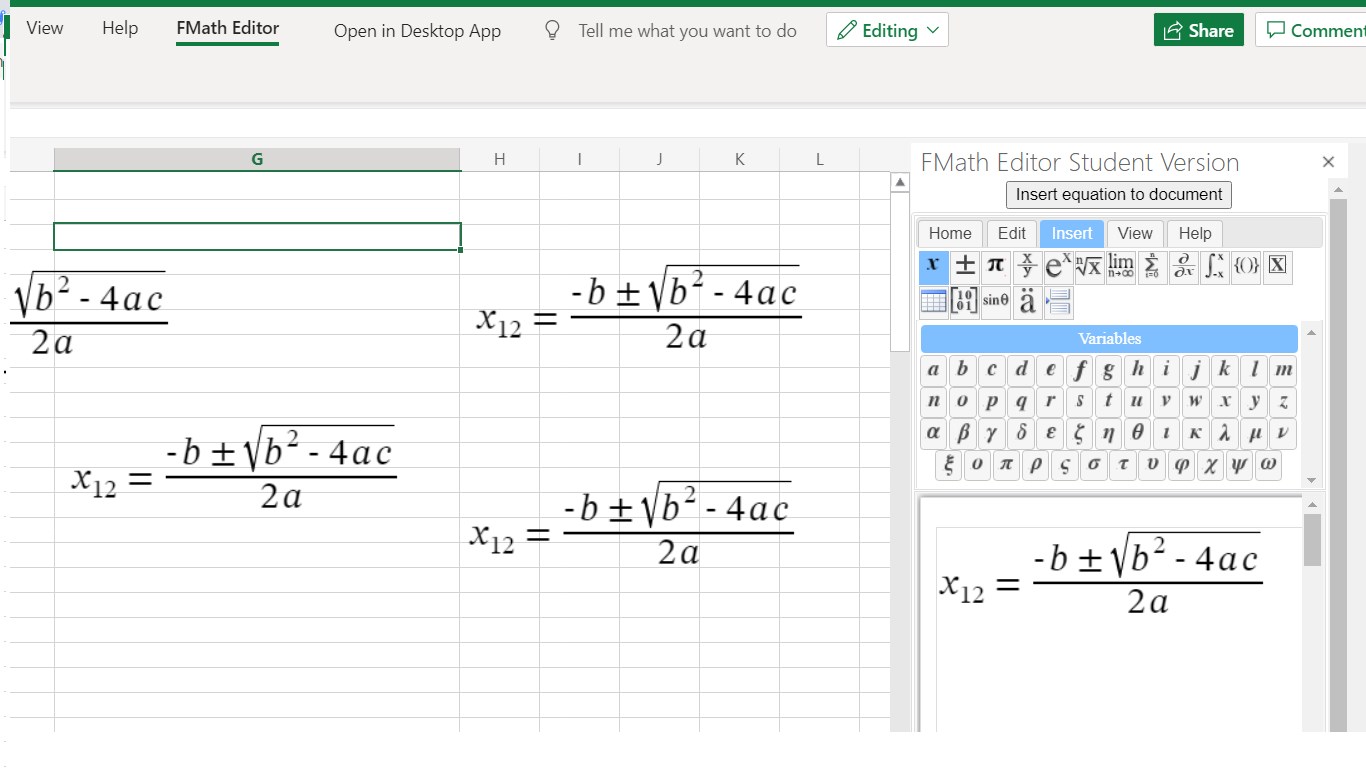Select the plus-minus operators icon
This screenshot has width=1366, height=768.
point(964,266)
